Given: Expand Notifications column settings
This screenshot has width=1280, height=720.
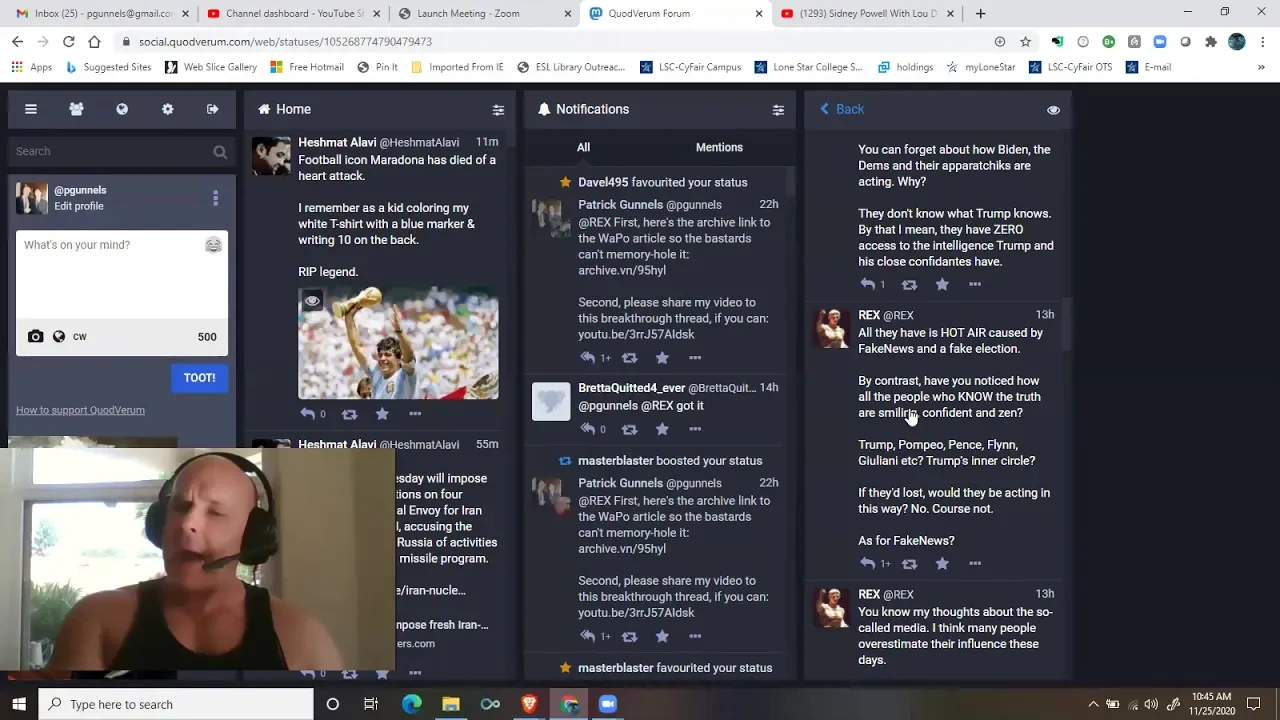Looking at the screenshot, I should click(778, 110).
